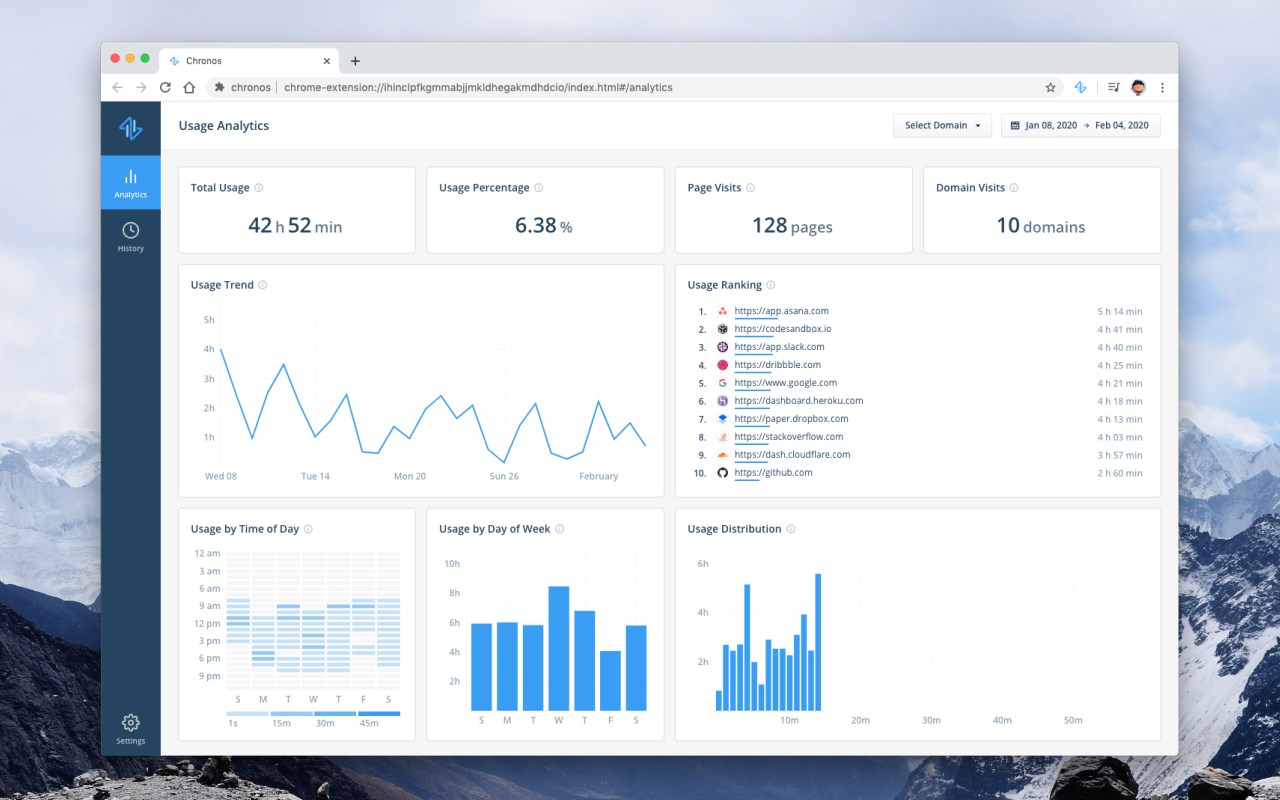Click the Heroku favicon in Usage Ranking
The height and width of the screenshot is (800, 1280).
point(723,401)
